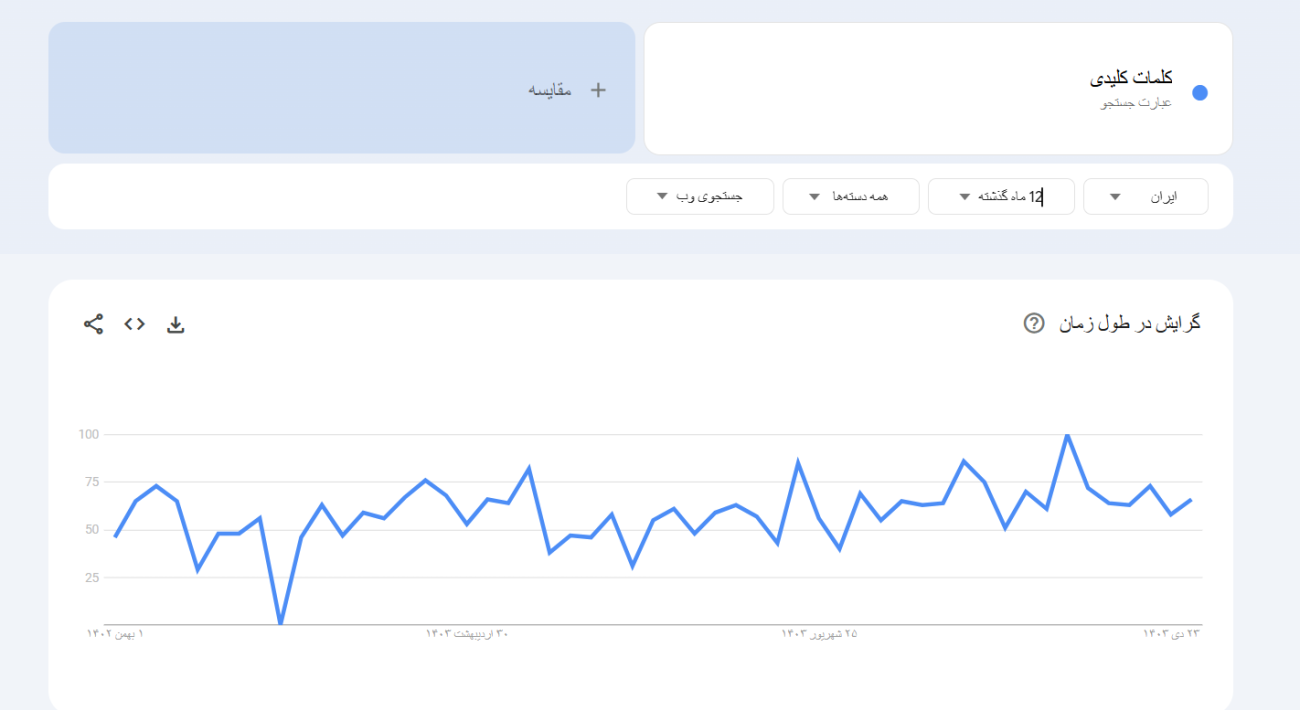
Task: Edit the کلمات کلیدی search term
Action: pos(1131,77)
